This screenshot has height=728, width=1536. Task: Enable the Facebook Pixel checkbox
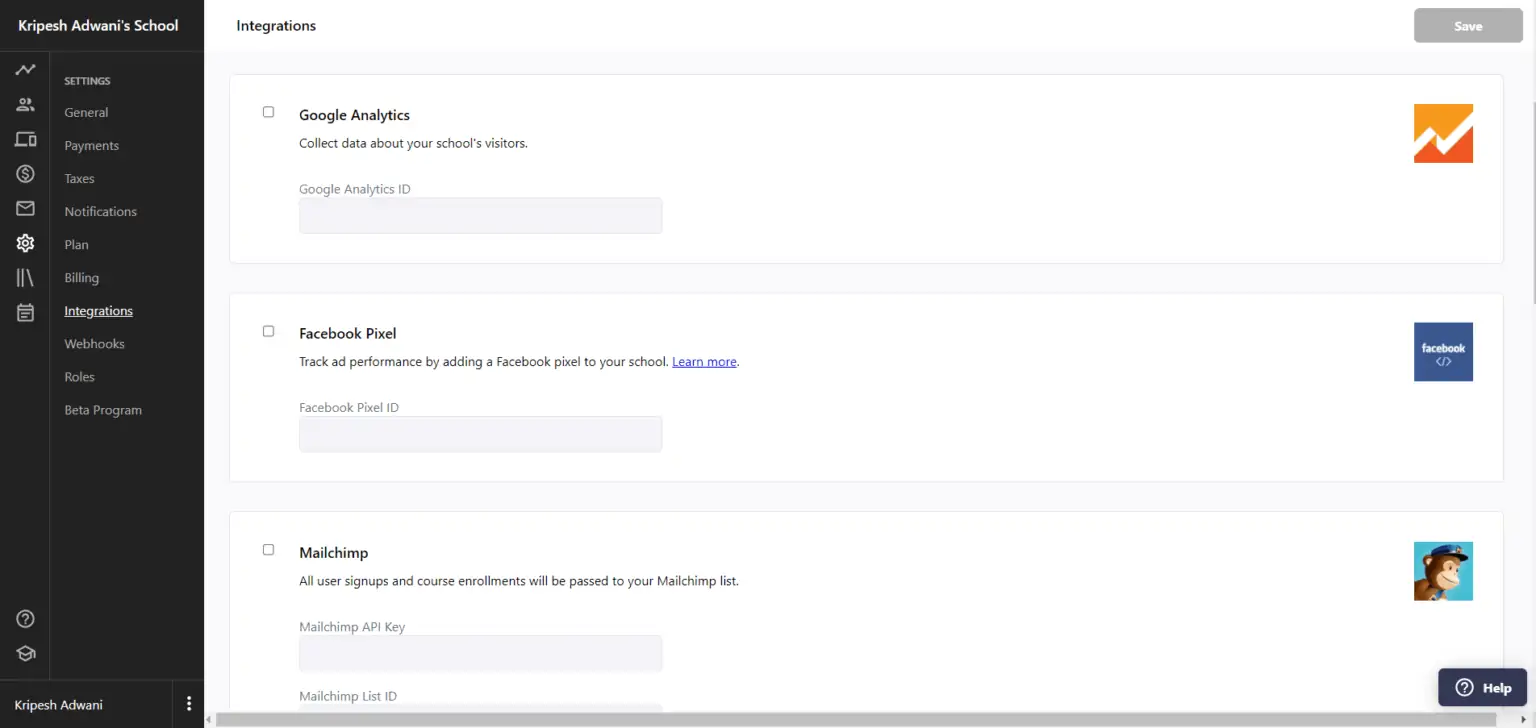point(268,331)
